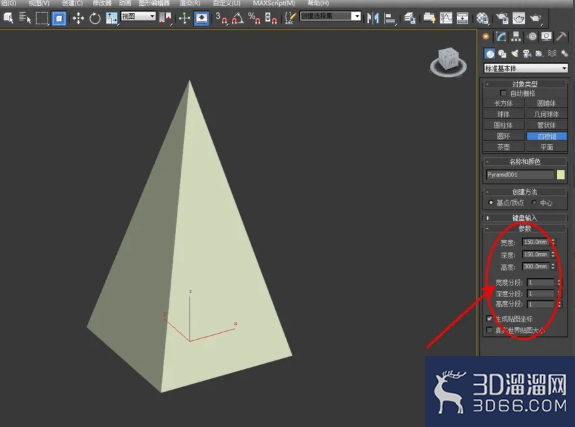Choose the rectangular selection region tool
The height and width of the screenshot is (427, 575).
pyautogui.click(x=42, y=18)
